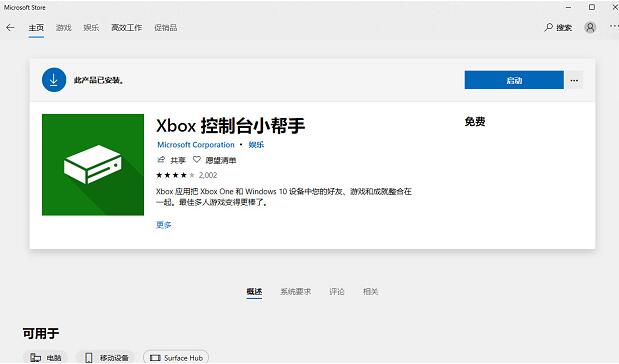Minimize the Microsoft Store window
Screen dimensions: 619x364
[568, 7]
